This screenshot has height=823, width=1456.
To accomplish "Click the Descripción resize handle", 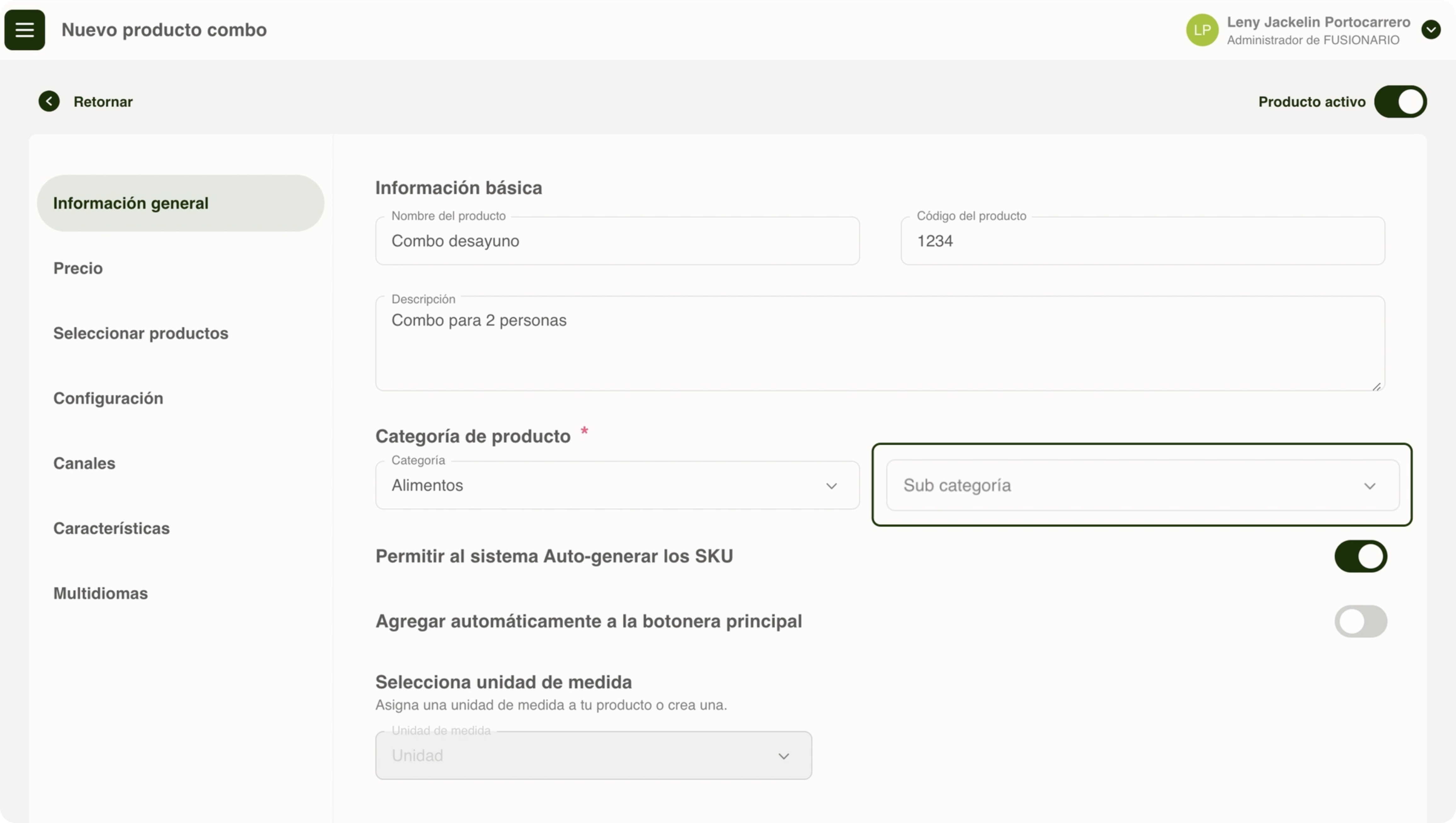I will tap(1376, 387).
